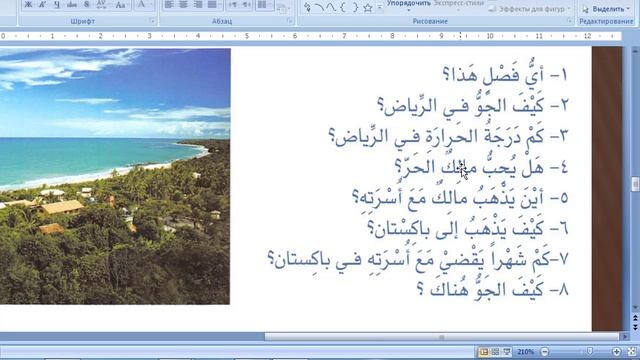
Task: Click the horizontal scrollbar thumb
Action: click(441, 337)
